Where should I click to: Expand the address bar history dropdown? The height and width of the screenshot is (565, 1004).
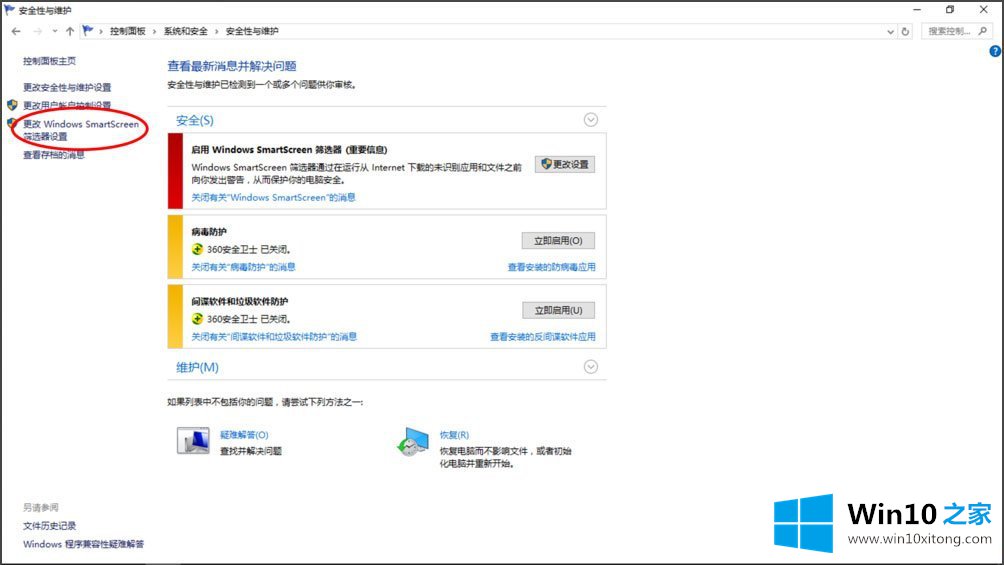[x=890, y=31]
